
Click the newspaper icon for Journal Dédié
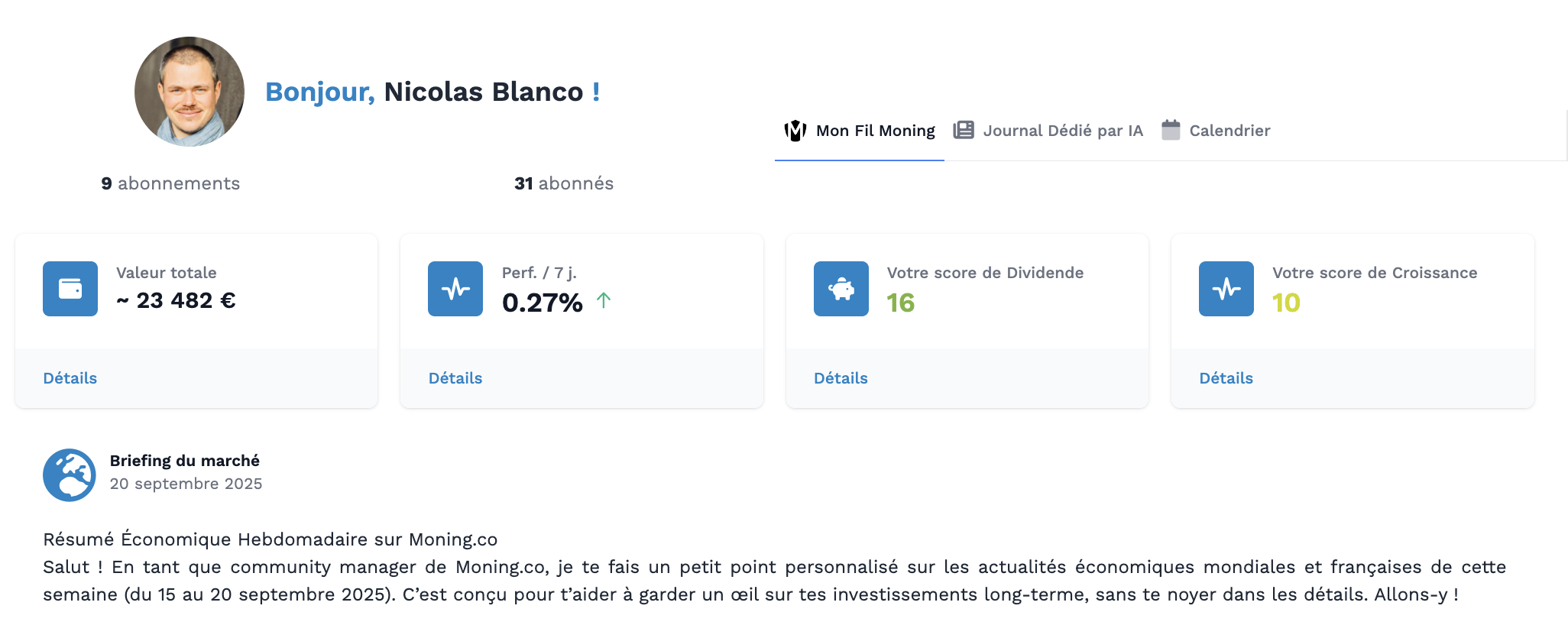[964, 131]
